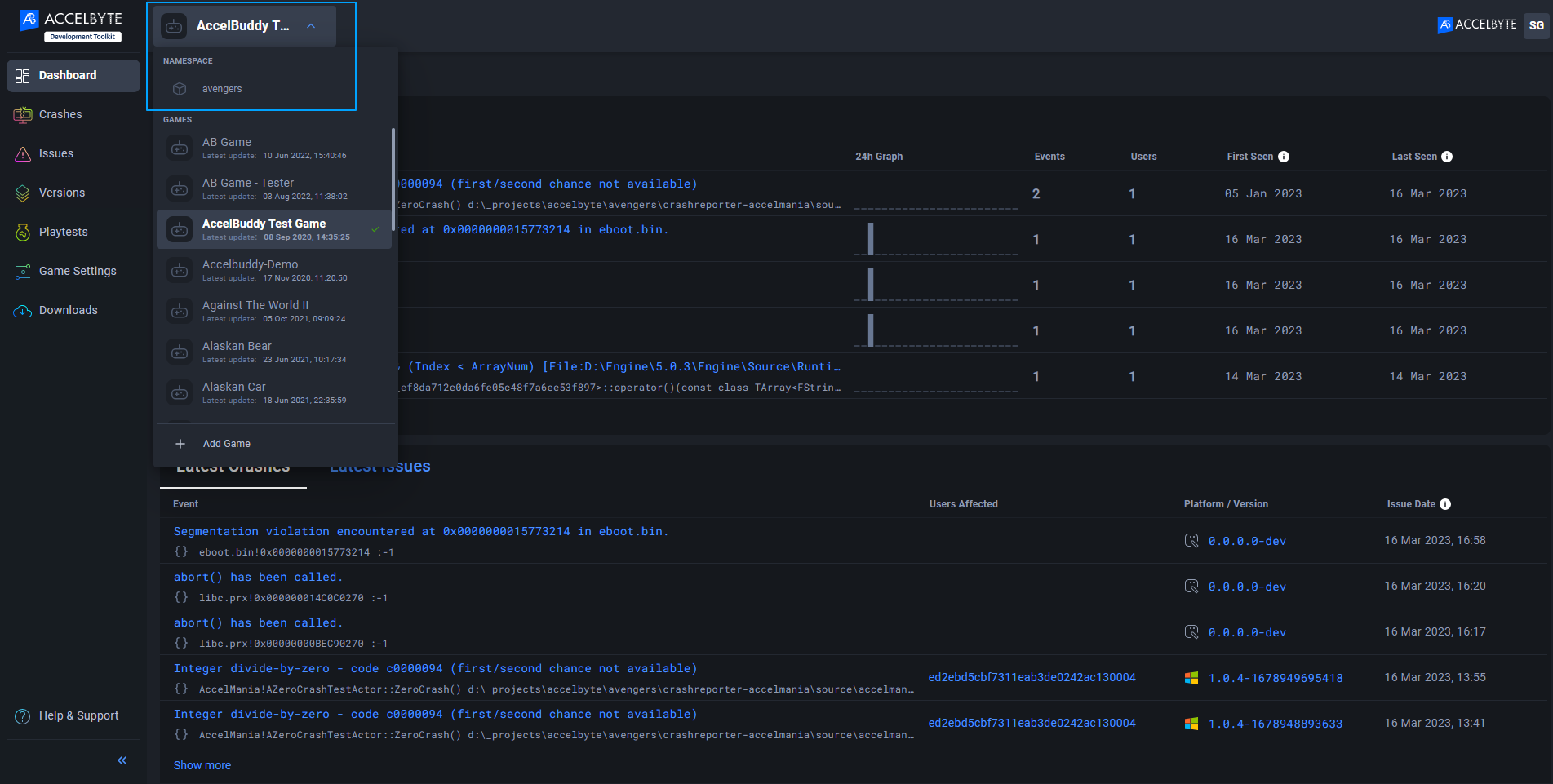Click the Alaskan Car controller icon

tap(180, 393)
